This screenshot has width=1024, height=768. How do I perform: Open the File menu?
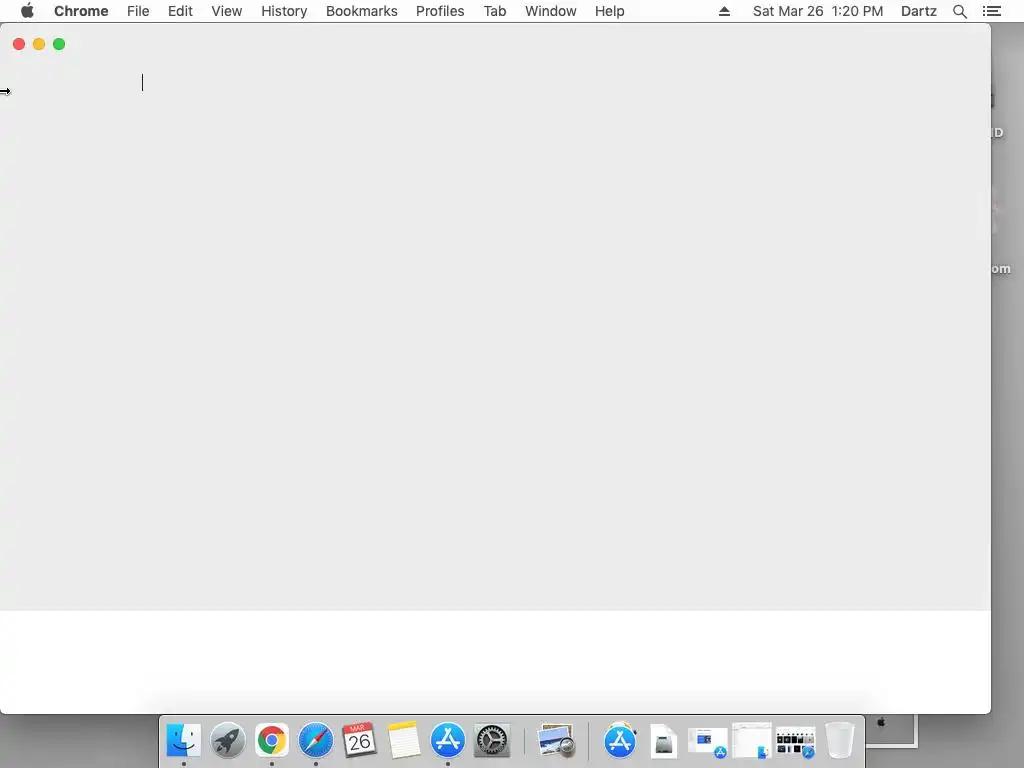pos(138,11)
